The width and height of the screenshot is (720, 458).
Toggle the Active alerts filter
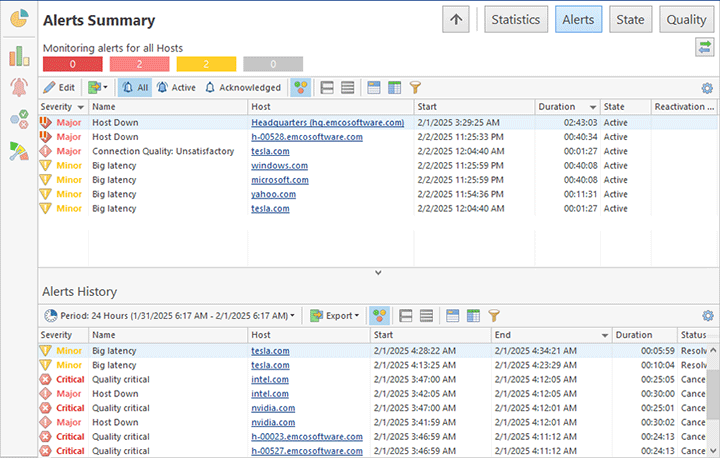click(x=176, y=88)
